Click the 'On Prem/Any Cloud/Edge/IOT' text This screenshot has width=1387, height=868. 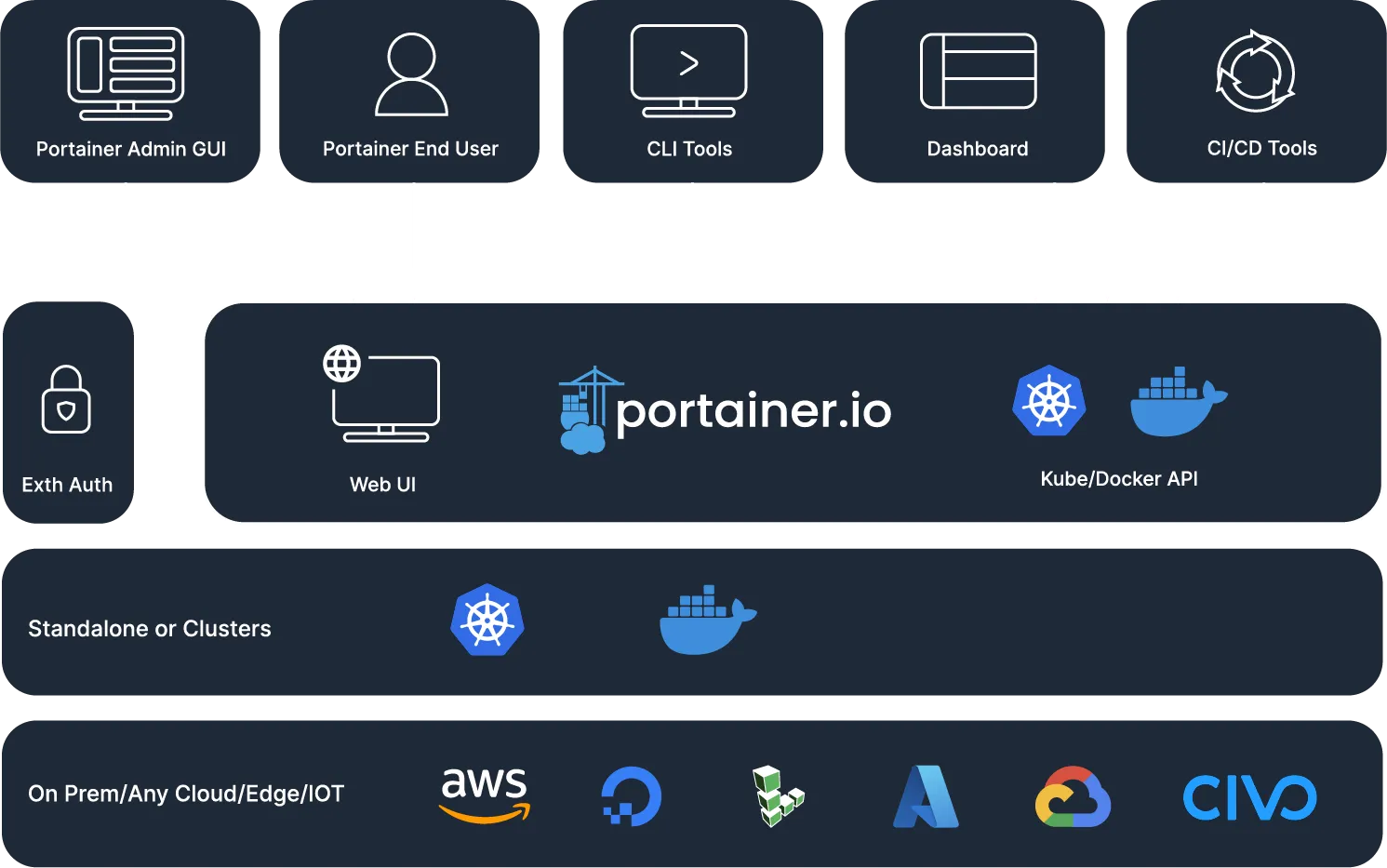186,794
